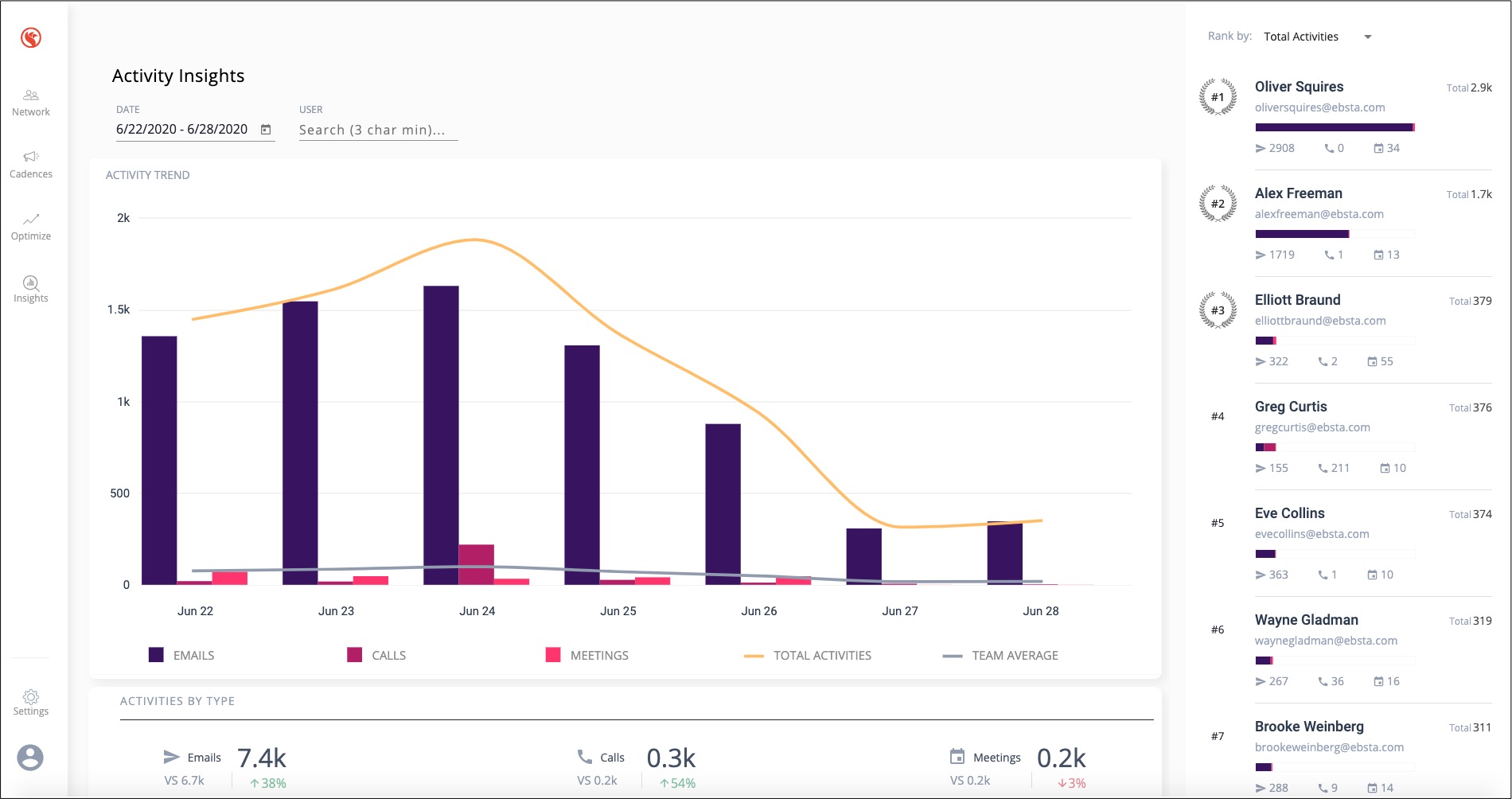Screen dimensions: 1512x799
Task: Go to the Optimize chart icon
Action: 31,219
